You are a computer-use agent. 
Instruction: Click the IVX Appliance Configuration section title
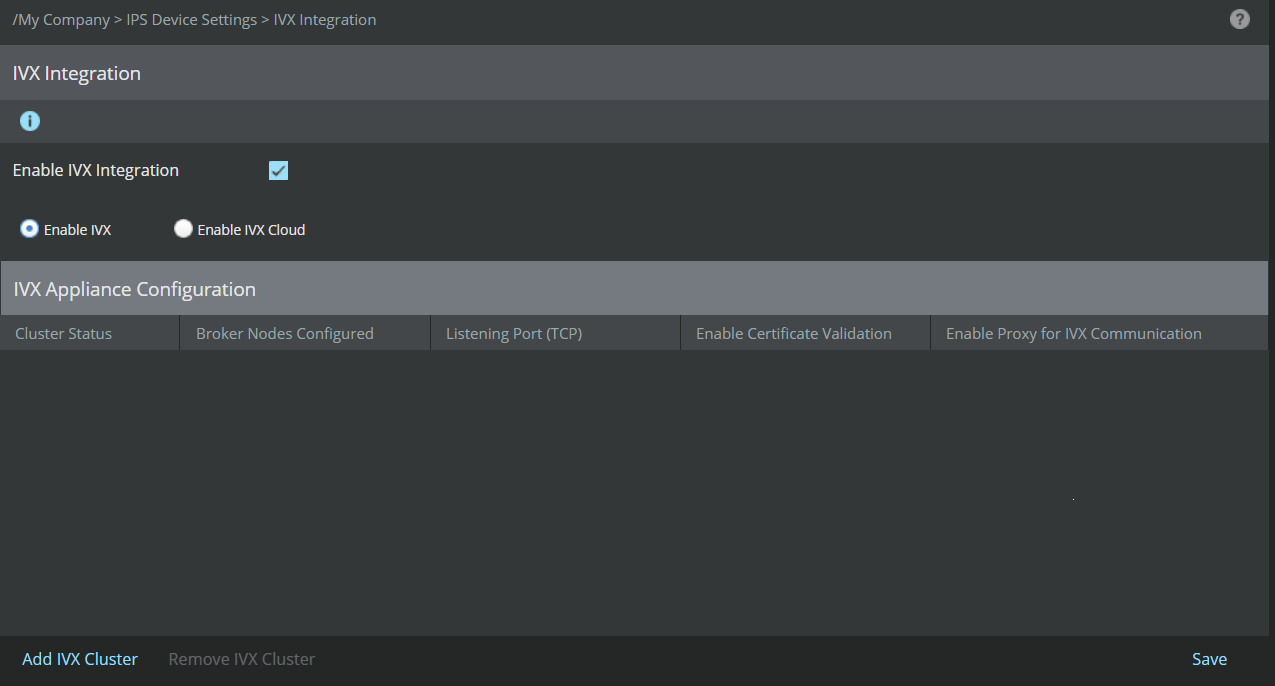[135, 289]
